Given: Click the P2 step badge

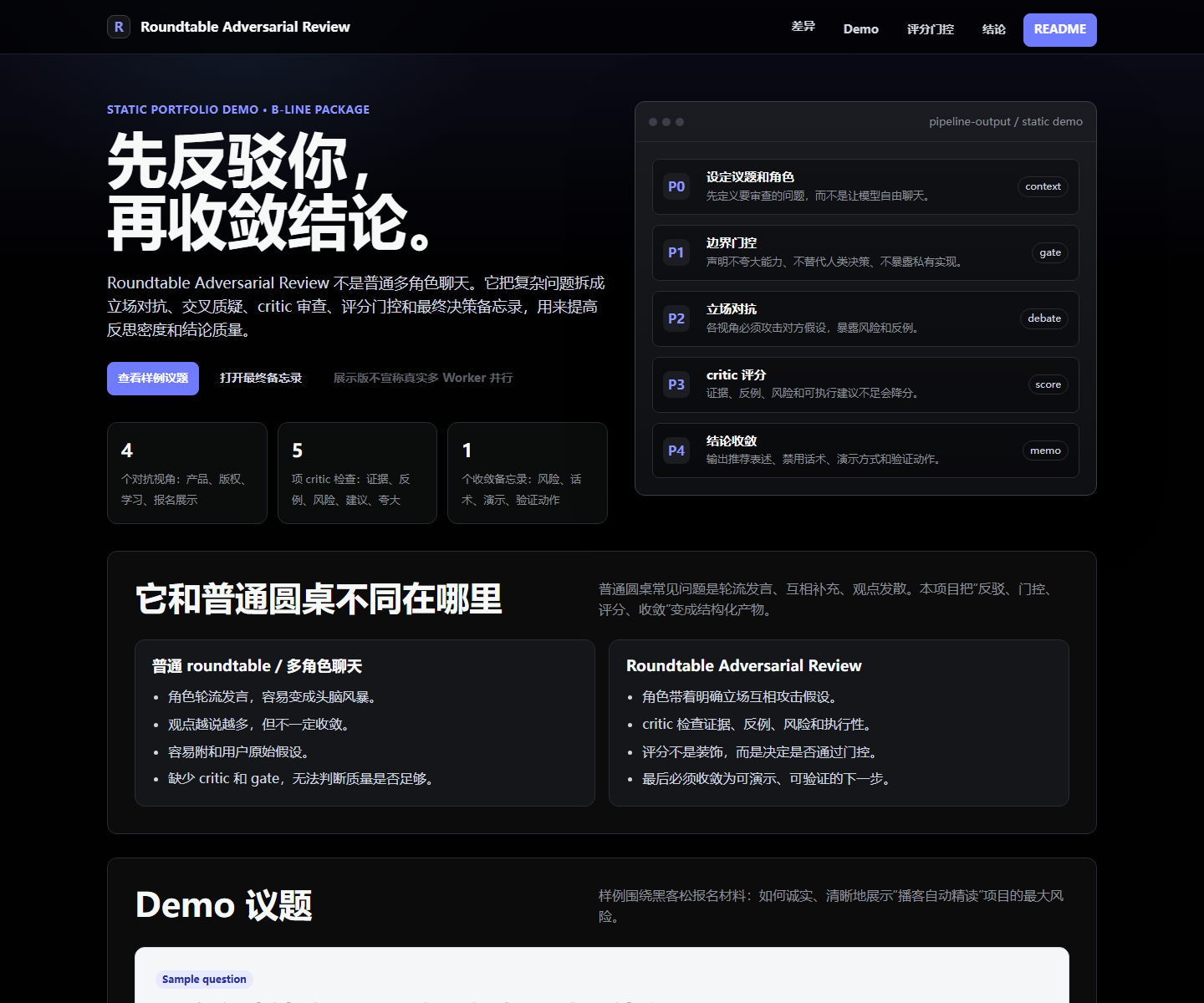Looking at the screenshot, I should tap(676, 318).
